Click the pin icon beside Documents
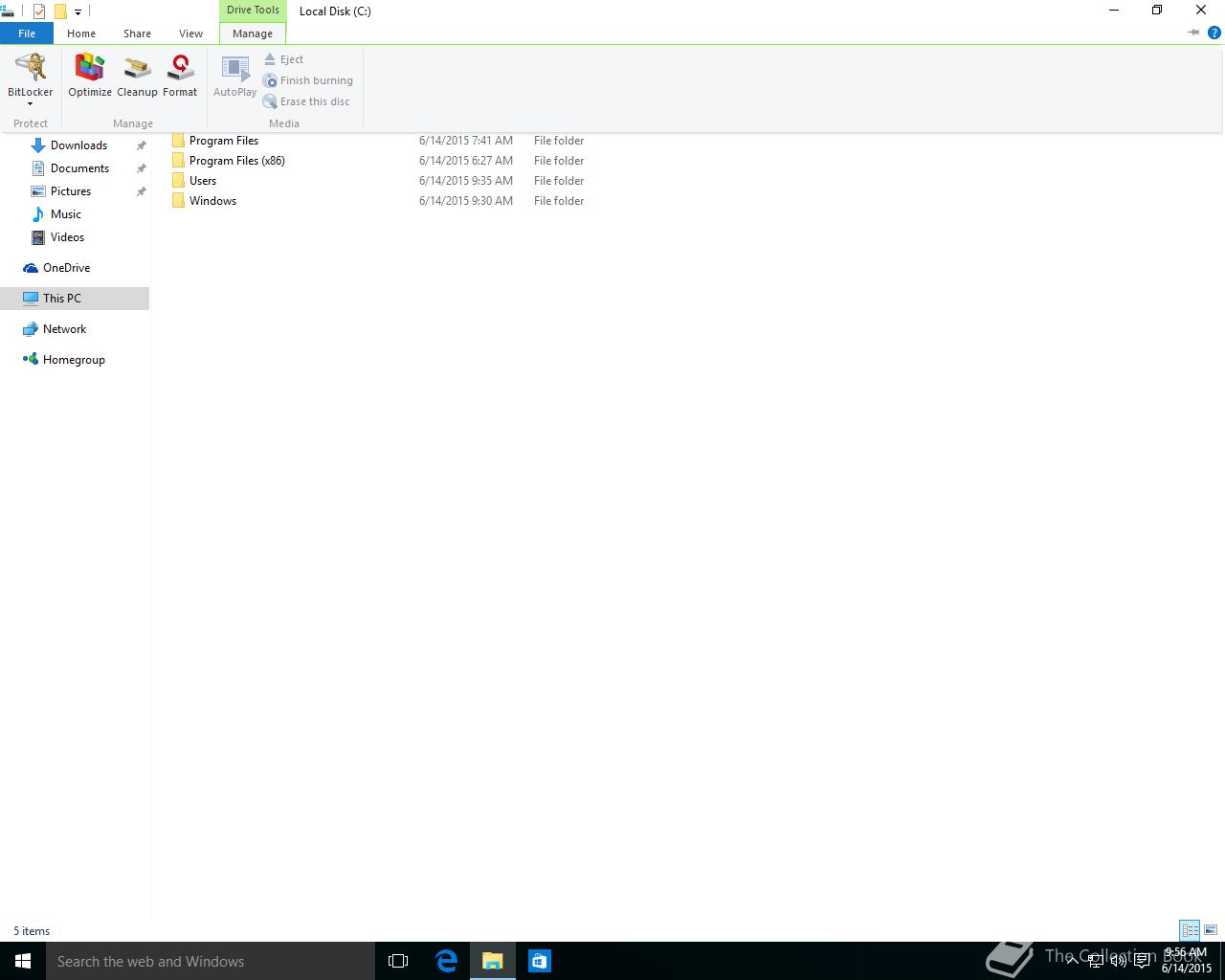 point(142,168)
